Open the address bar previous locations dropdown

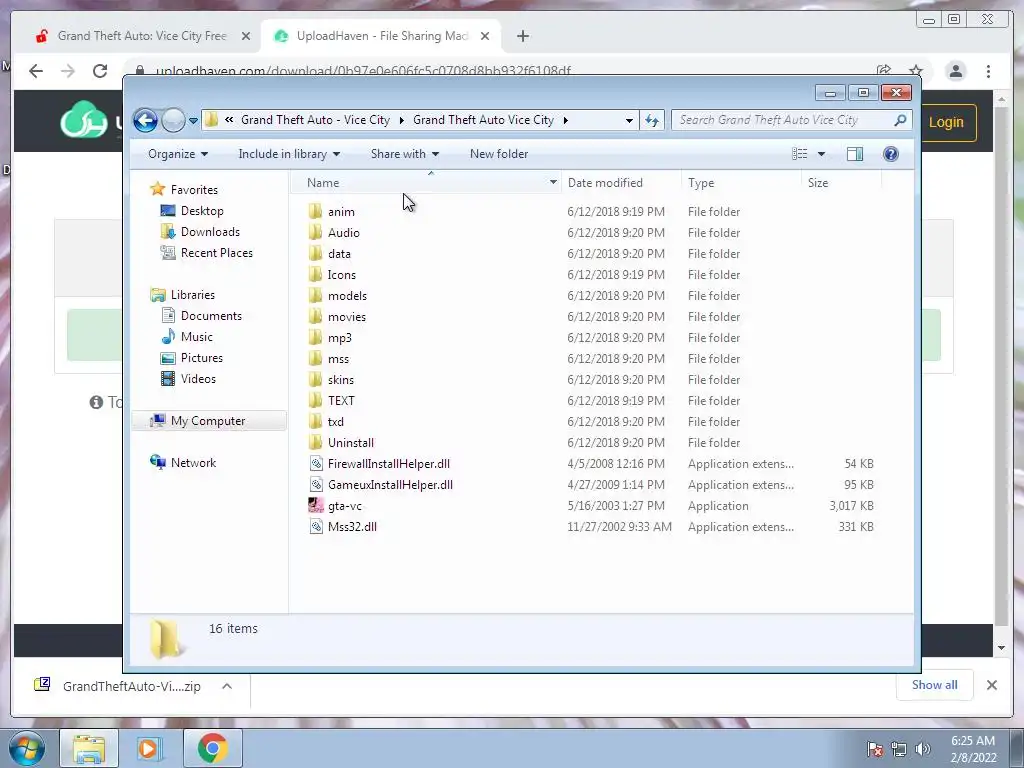pos(628,120)
